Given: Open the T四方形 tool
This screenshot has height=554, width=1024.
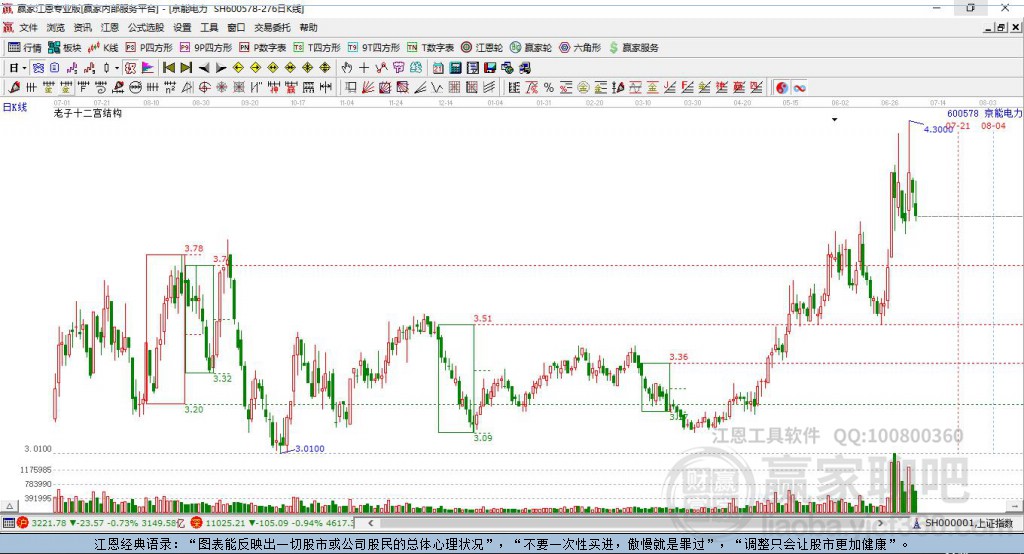Looking at the screenshot, I should pyautogui.click(x=317, y=48).
